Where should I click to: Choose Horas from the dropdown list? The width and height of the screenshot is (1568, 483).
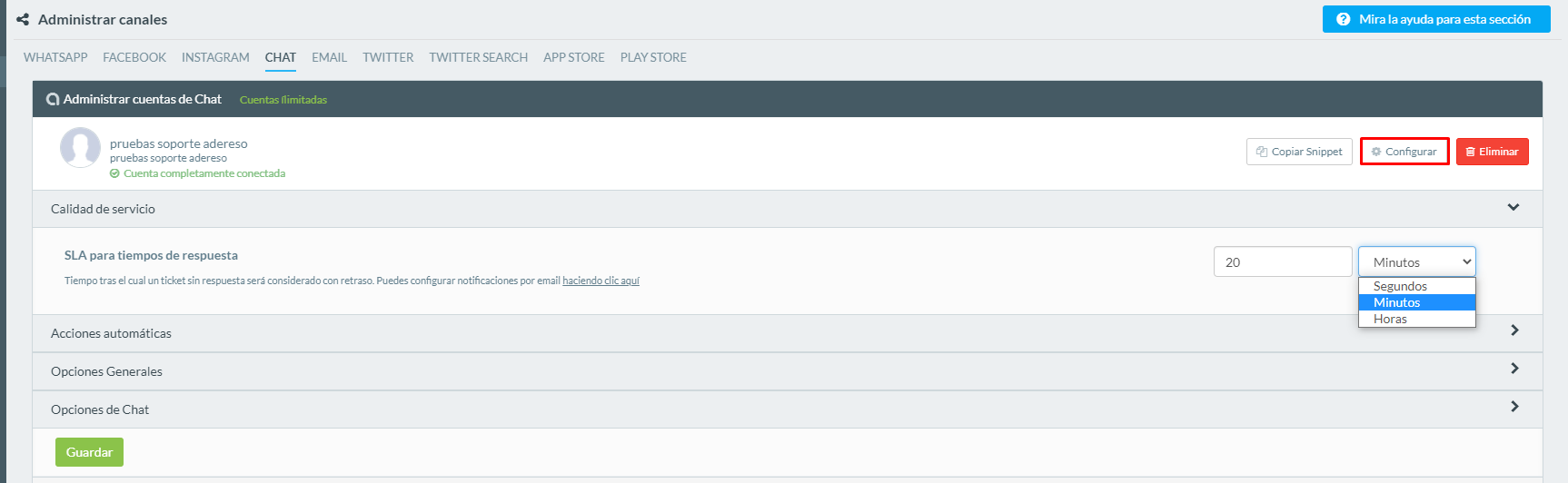(1417, 319)
